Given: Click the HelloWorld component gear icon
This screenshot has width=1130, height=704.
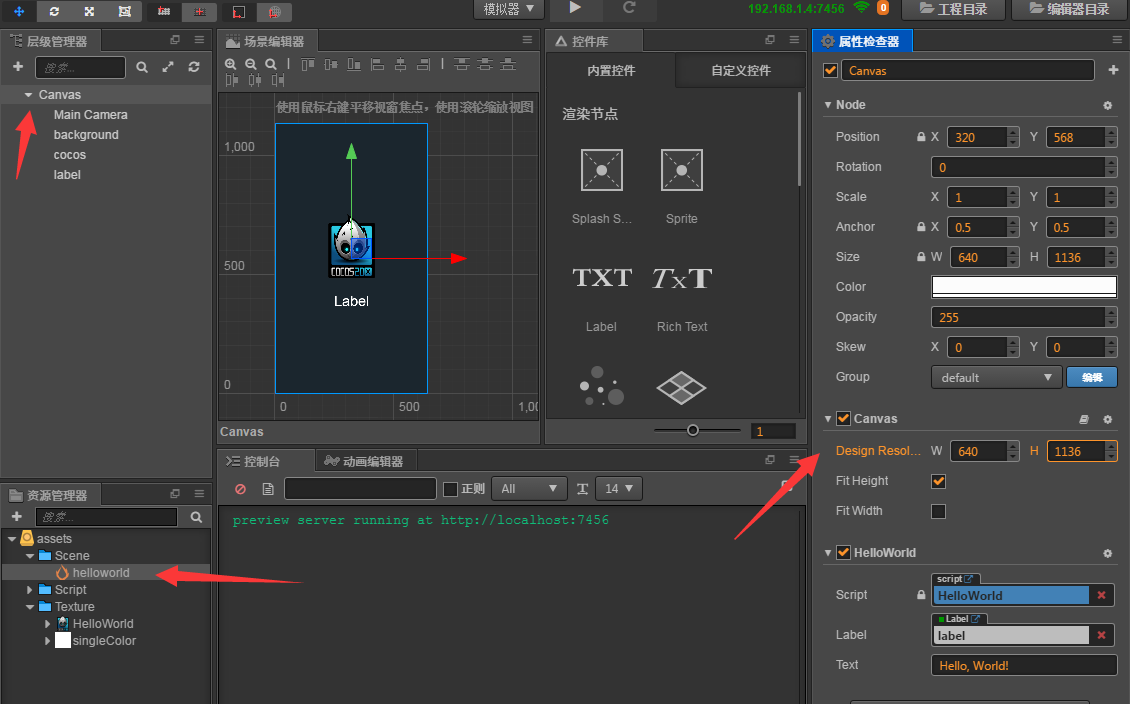Looking at the screenshot, I should 1108,553.
